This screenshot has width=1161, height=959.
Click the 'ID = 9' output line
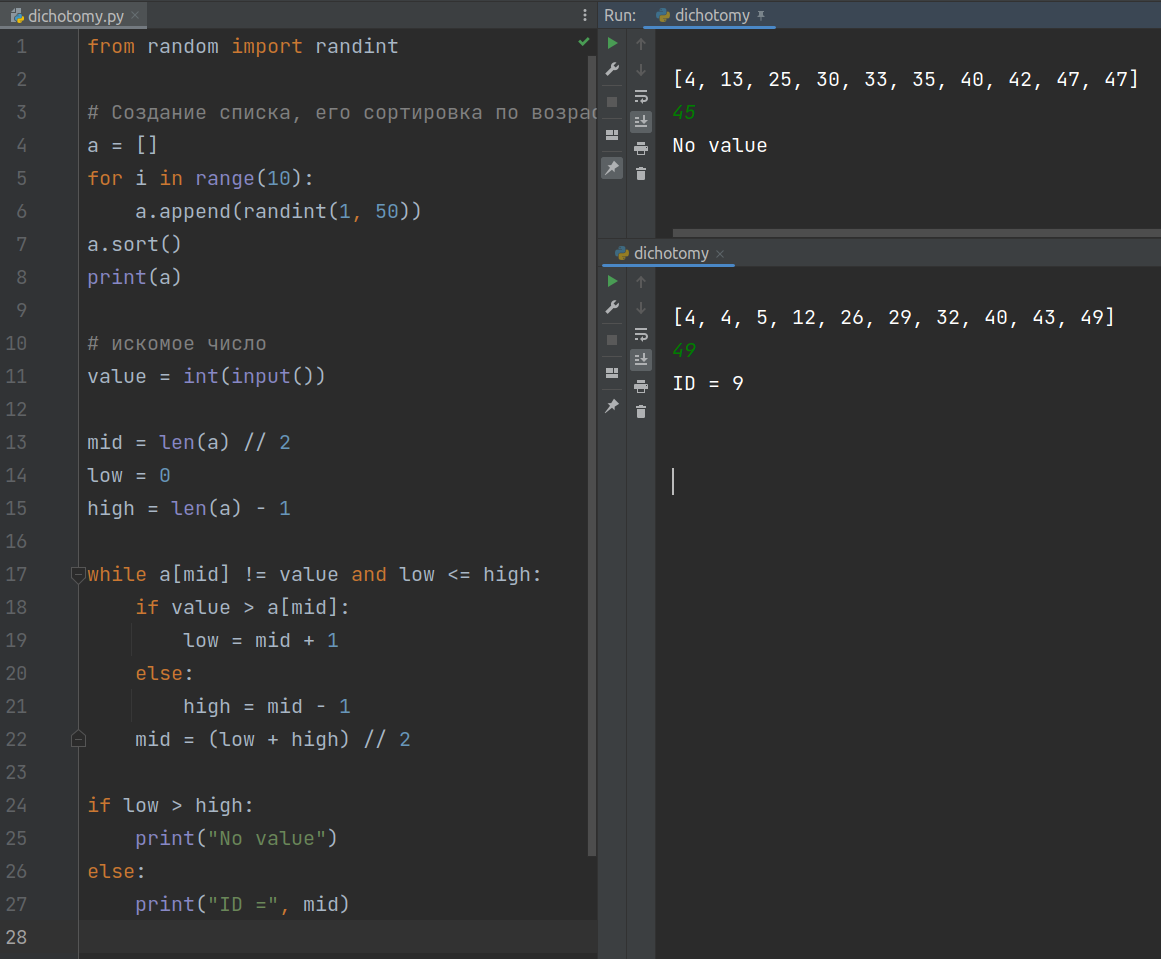click(708, 384)
